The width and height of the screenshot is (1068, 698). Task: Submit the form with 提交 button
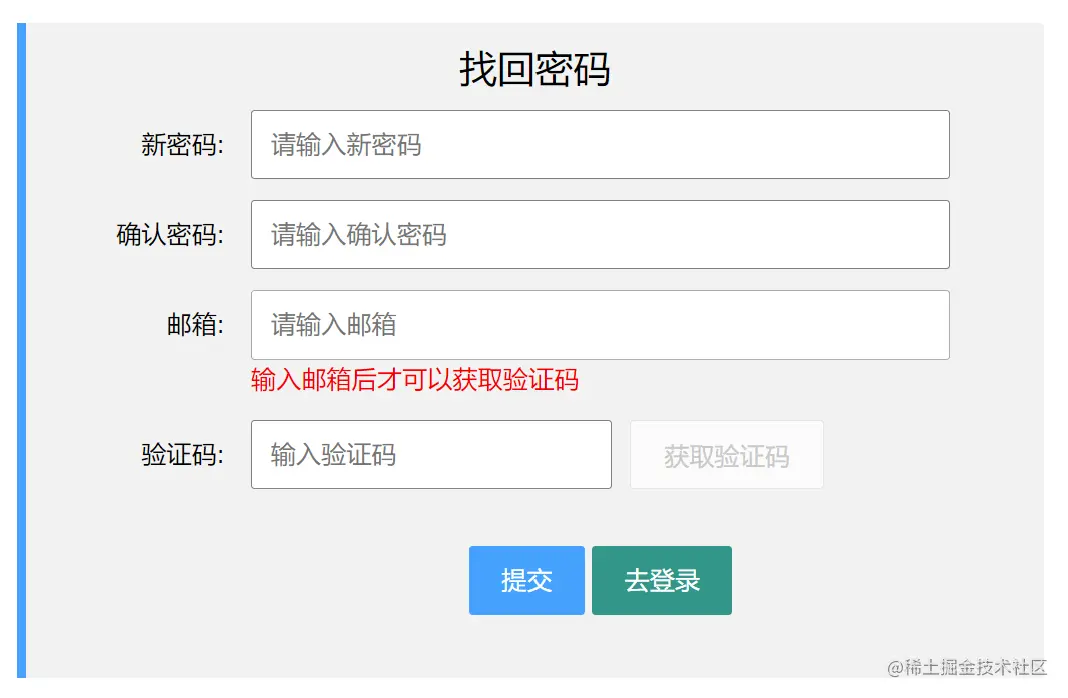click(x=527, y=580)
